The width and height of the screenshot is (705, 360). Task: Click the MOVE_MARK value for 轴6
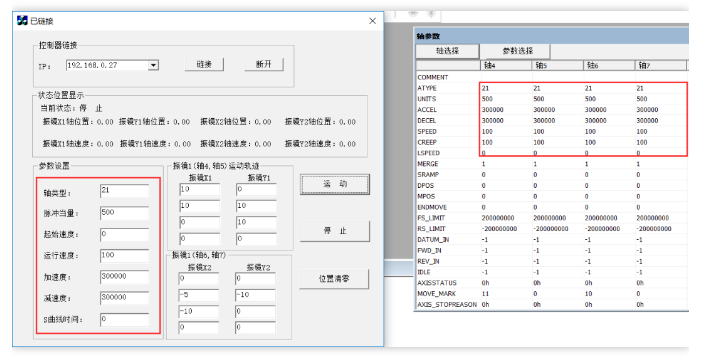589,294
